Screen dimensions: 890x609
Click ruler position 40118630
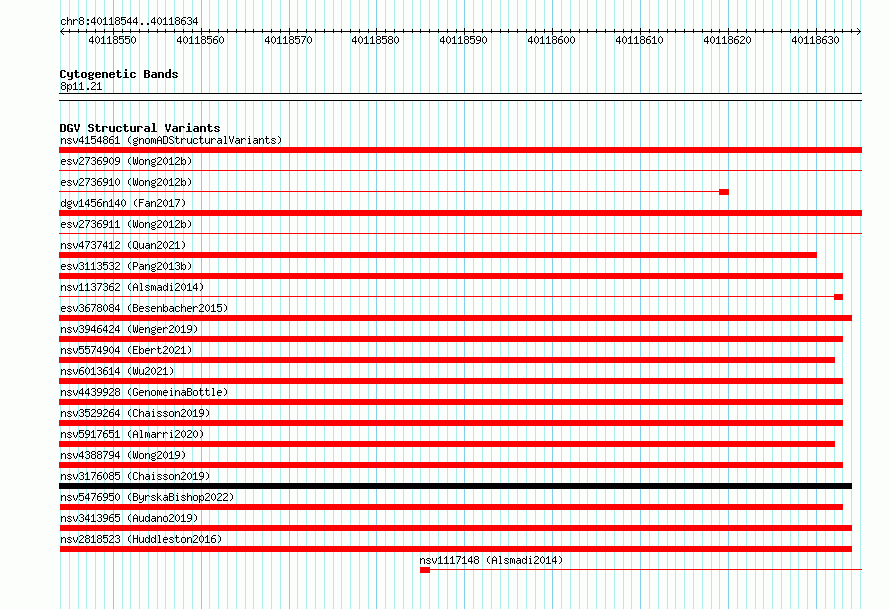(815, 40)
